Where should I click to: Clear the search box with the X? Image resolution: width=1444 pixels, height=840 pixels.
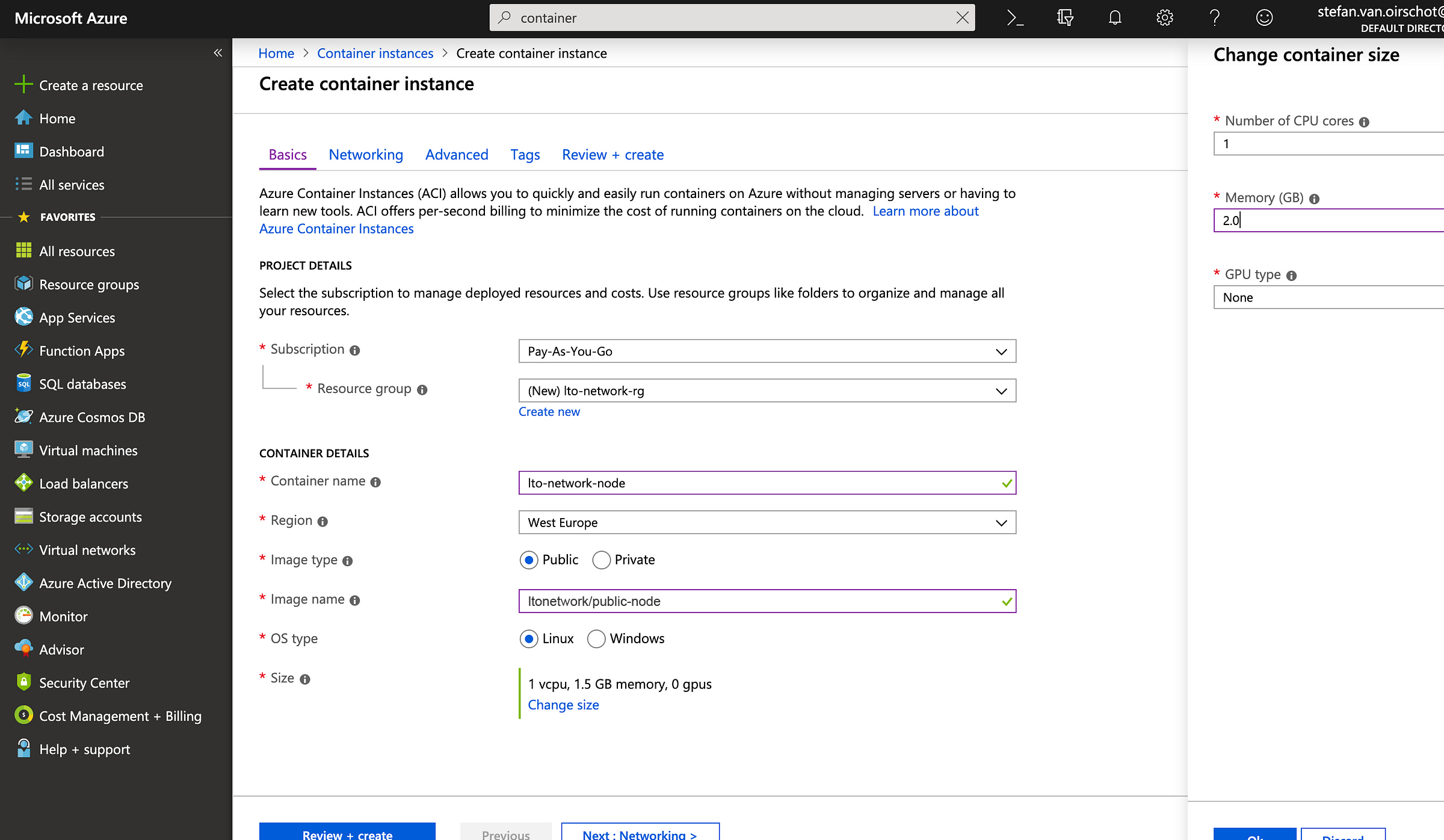tap(962, 18)
